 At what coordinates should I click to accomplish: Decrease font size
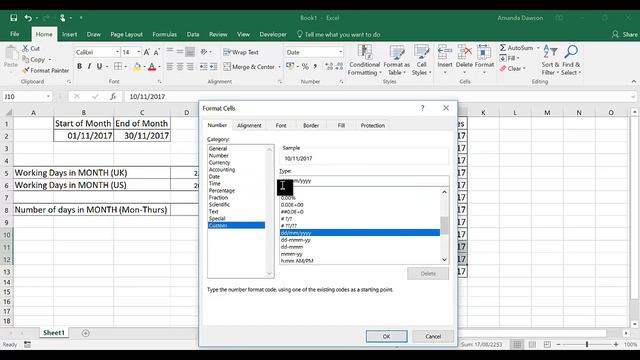[x=156, y=52]
